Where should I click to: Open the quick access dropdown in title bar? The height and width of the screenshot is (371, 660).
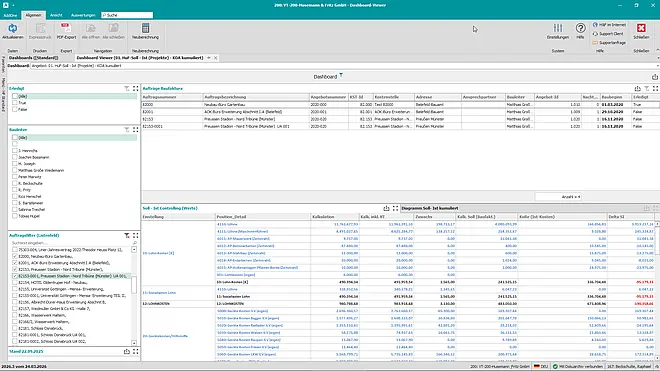click(x=13, y=5)
